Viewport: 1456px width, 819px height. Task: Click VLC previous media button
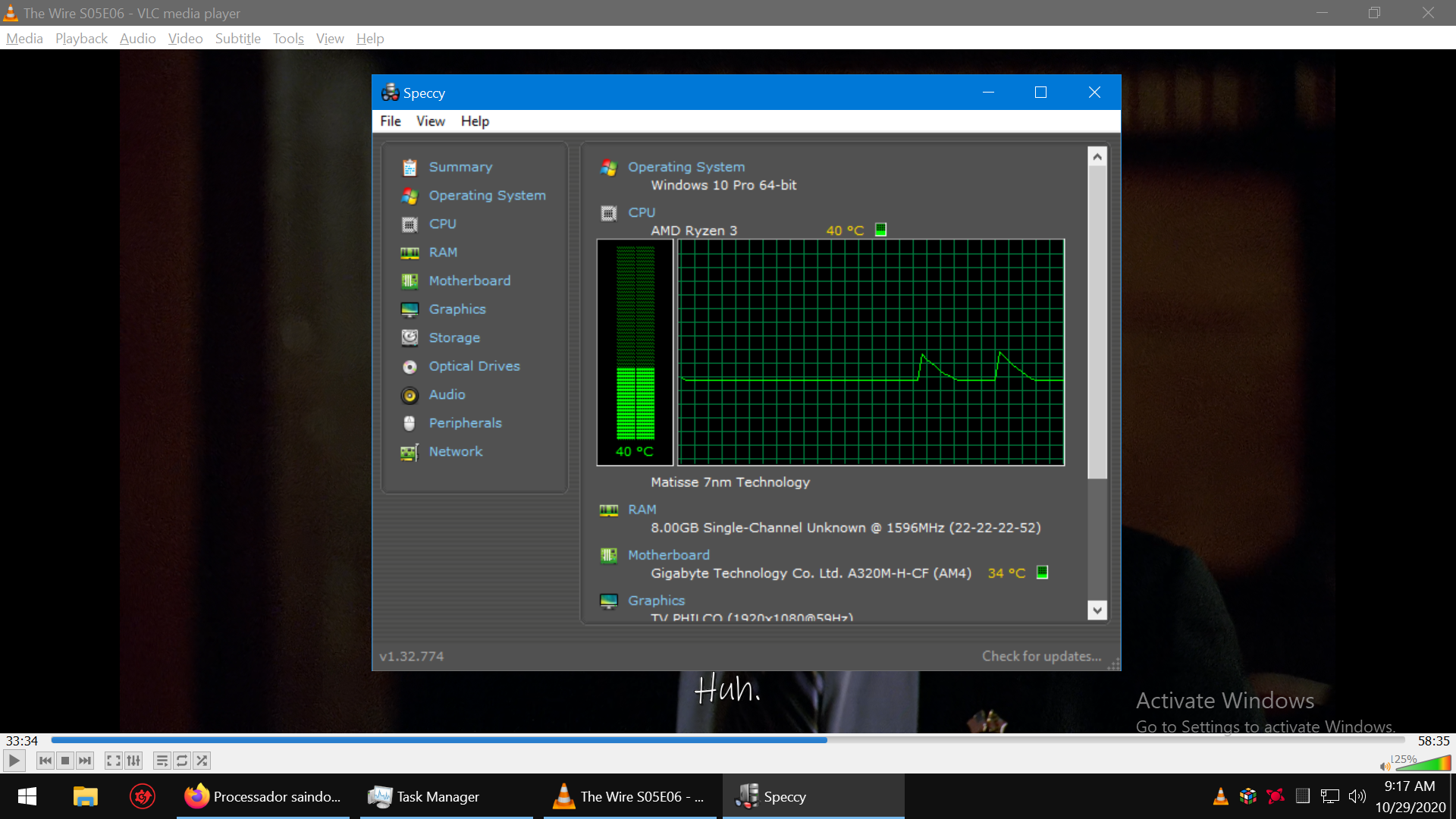(45, 761)
